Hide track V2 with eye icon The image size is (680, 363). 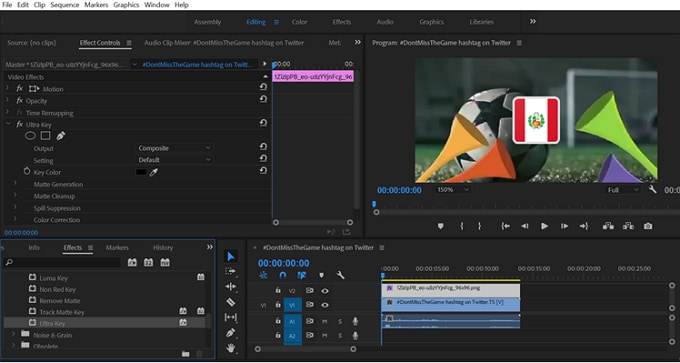click(325, 291)
